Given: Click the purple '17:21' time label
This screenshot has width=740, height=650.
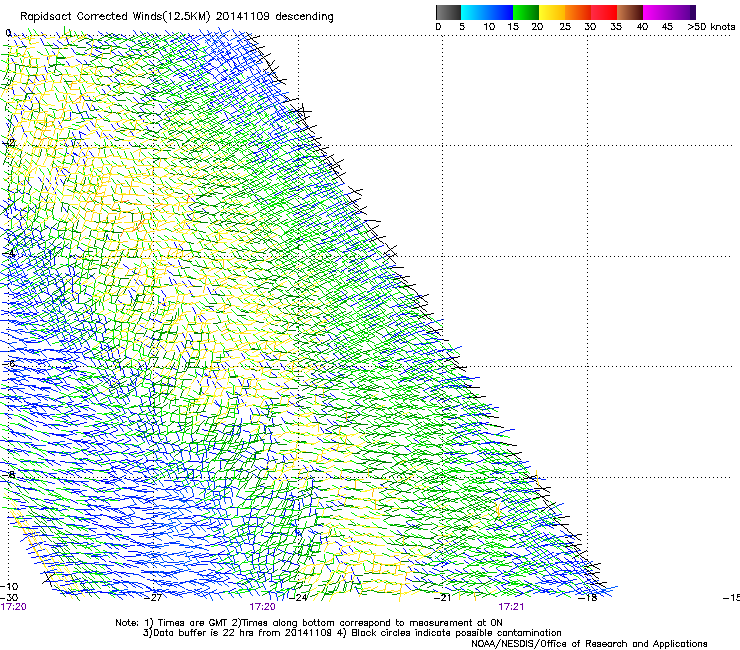Looking at the screenshot, I should tap(511, 607).
